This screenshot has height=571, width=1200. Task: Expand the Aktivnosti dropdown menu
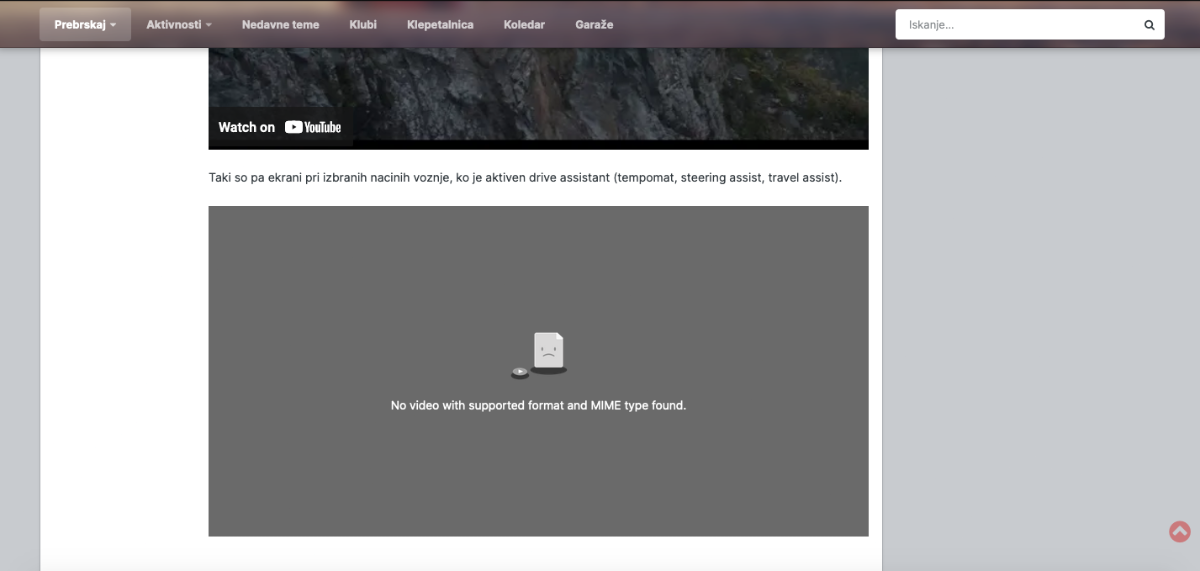pyautogui.click(x=179, y=24)
